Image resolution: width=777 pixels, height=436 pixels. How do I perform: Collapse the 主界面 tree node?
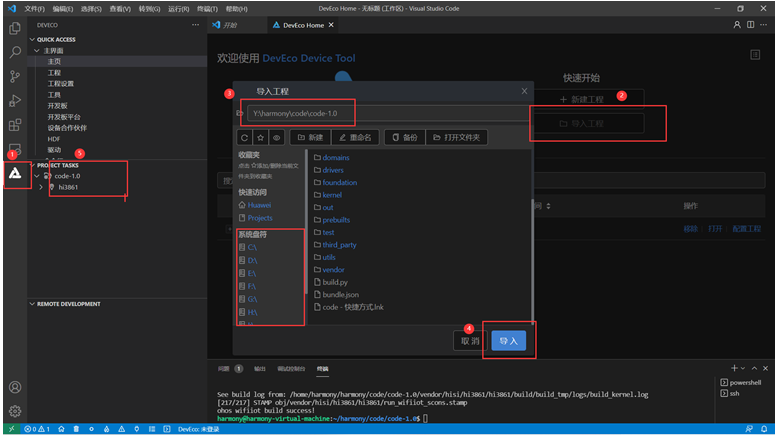pos(37,51)
